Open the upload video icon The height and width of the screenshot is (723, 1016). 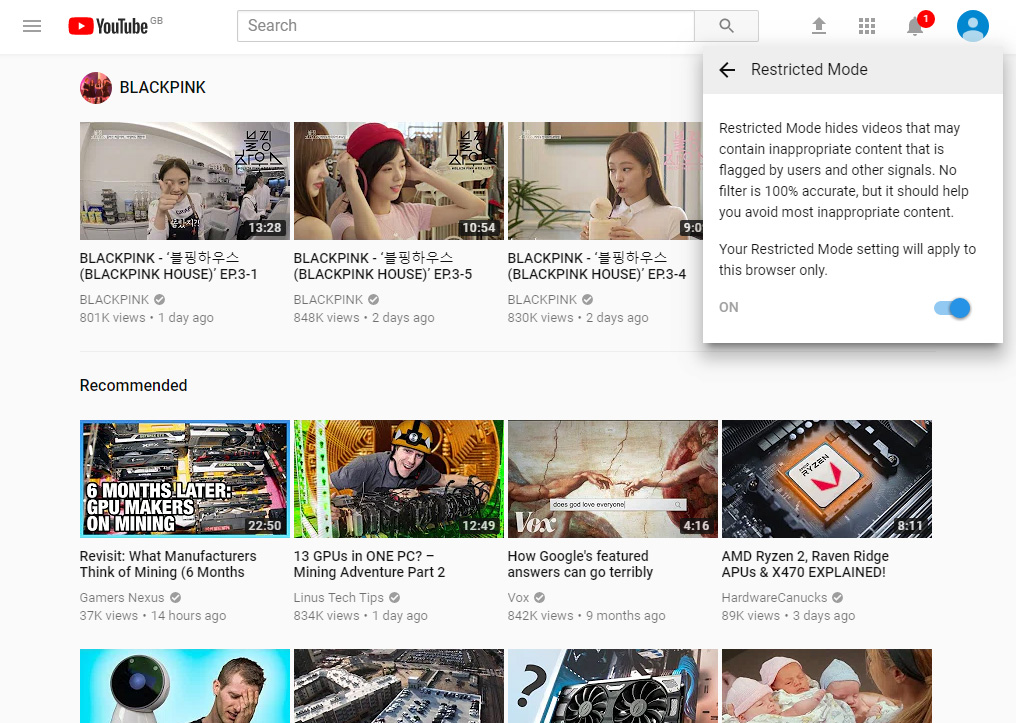[819, 26]
